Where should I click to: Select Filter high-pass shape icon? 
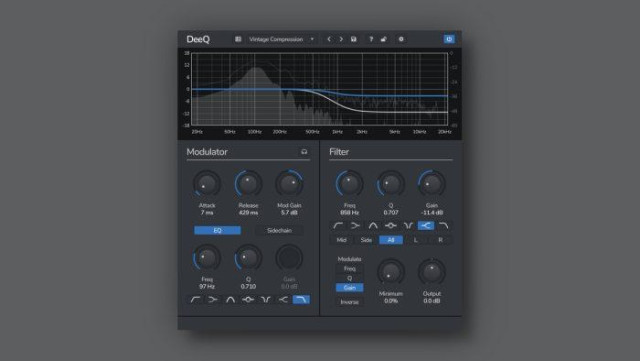click(x=338, y=225)
